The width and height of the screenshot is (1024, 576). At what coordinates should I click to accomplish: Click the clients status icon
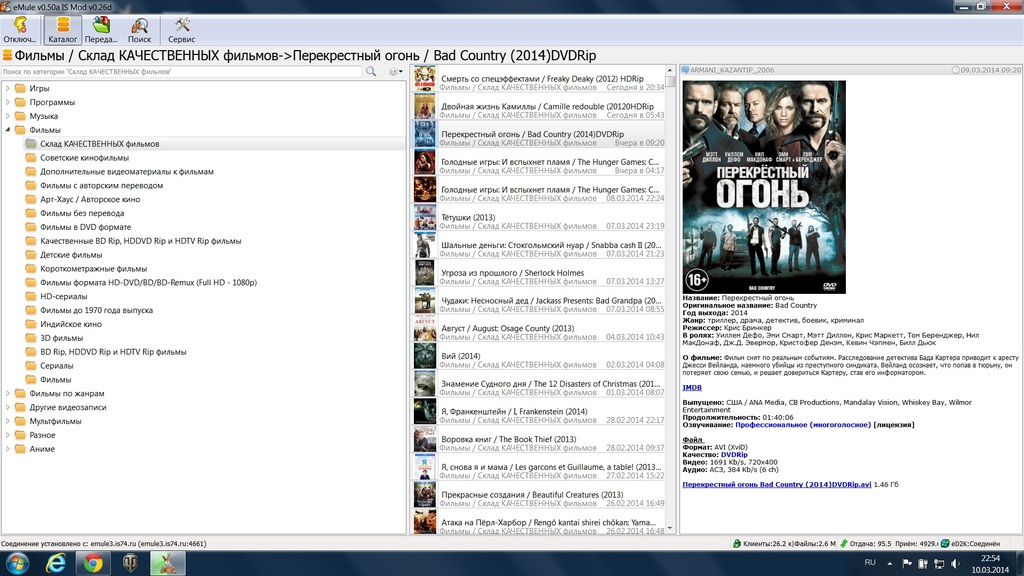tap(737, 543)
